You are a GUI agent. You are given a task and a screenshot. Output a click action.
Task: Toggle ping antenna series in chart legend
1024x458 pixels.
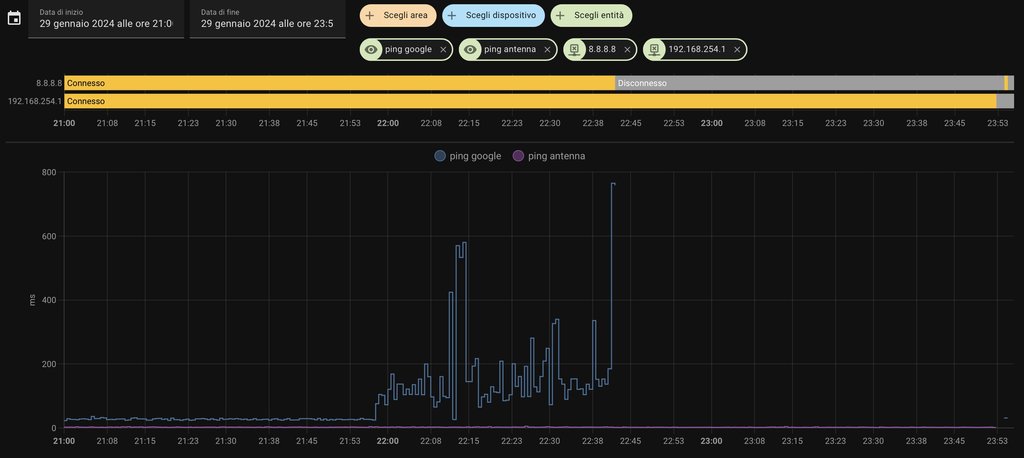(x=548, y=156)
